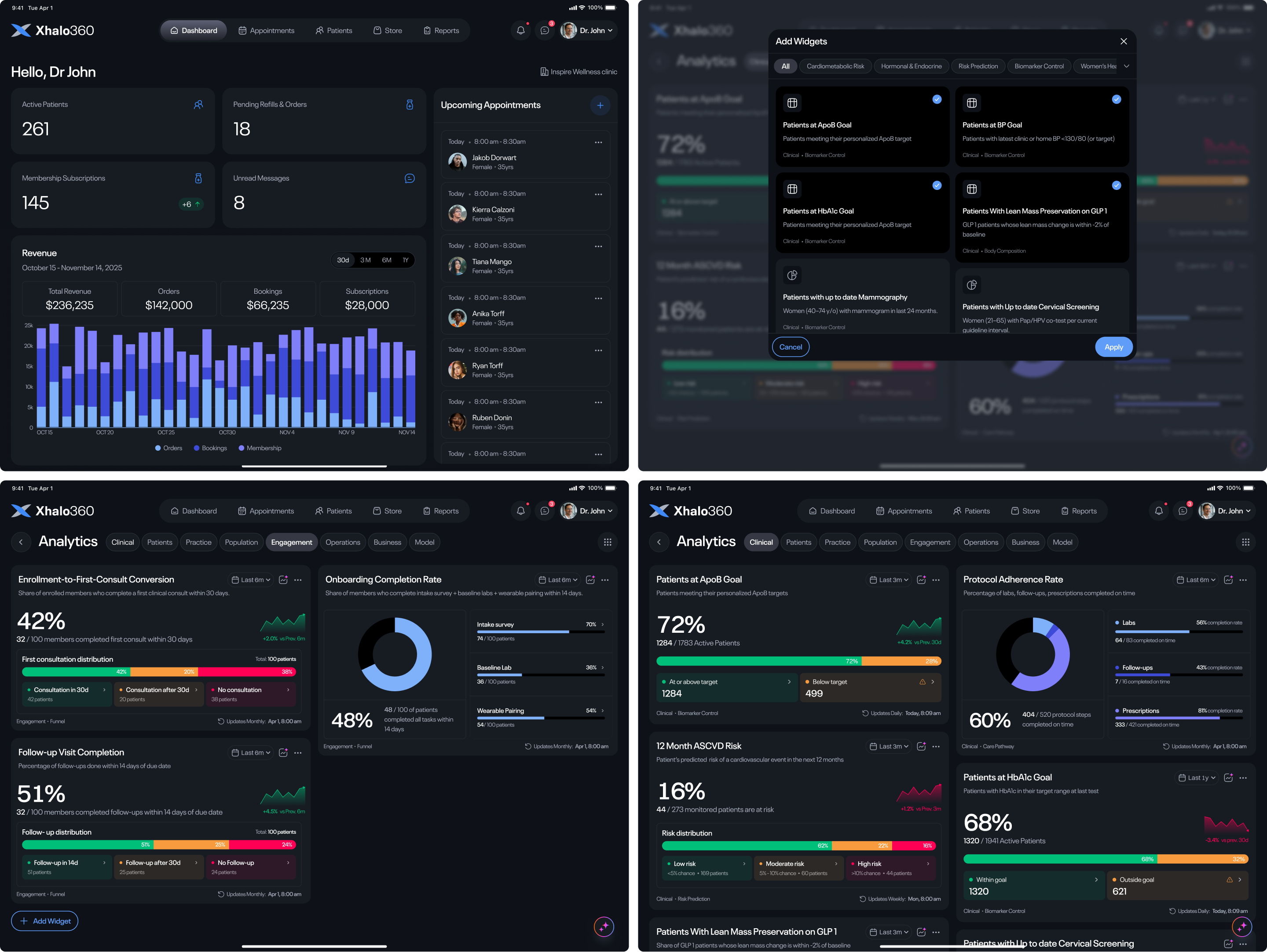Select 3M revenue range toggle
Image resolution: width=1267 pixels, height=952 pixels.
(366, 260)
